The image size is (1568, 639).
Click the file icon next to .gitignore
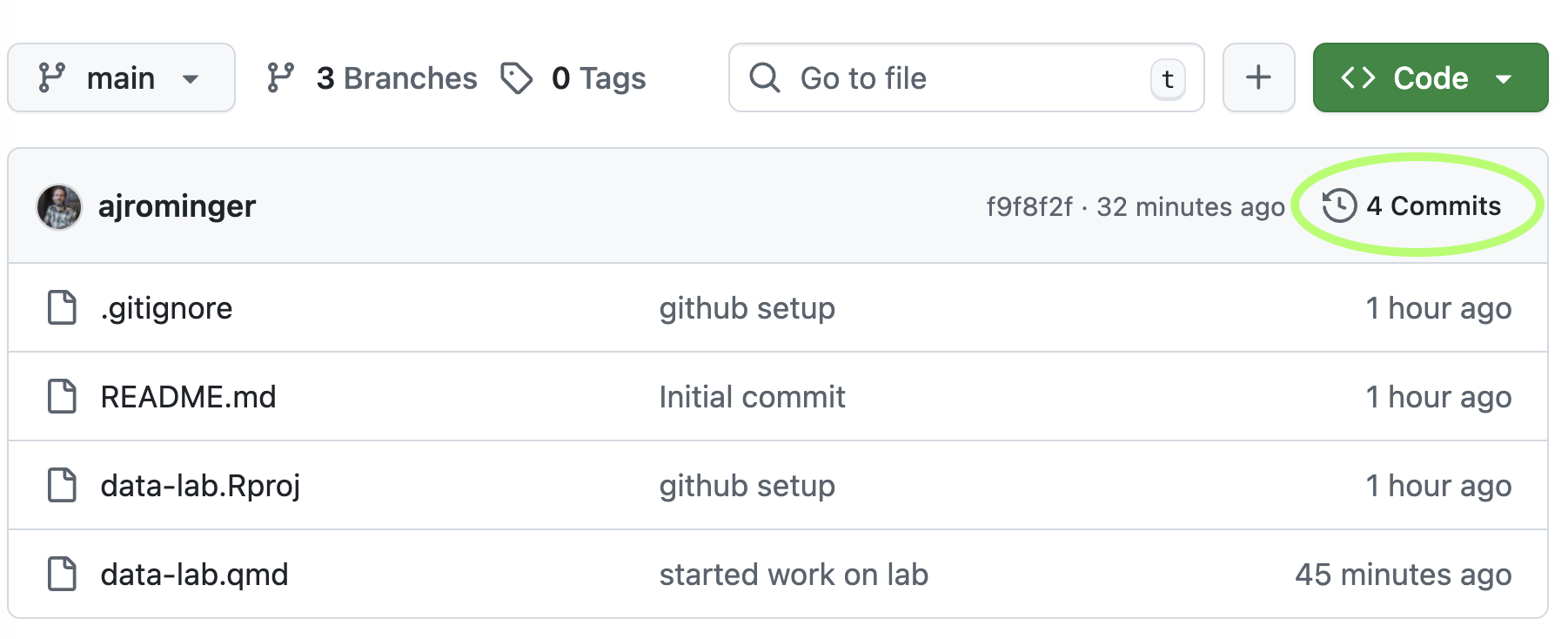click(x=62, y=308)
